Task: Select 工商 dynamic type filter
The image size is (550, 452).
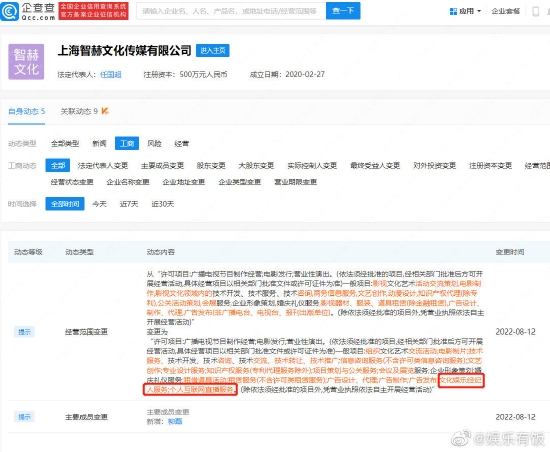Action: [x=127, y=143]
